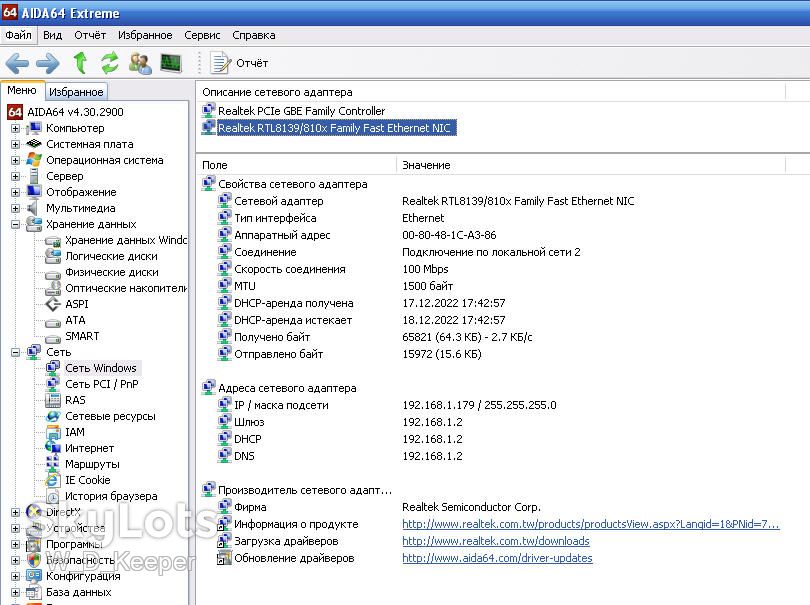Open the Интернет tree item
Screen dimensions: 810x605
pos(89,448)
